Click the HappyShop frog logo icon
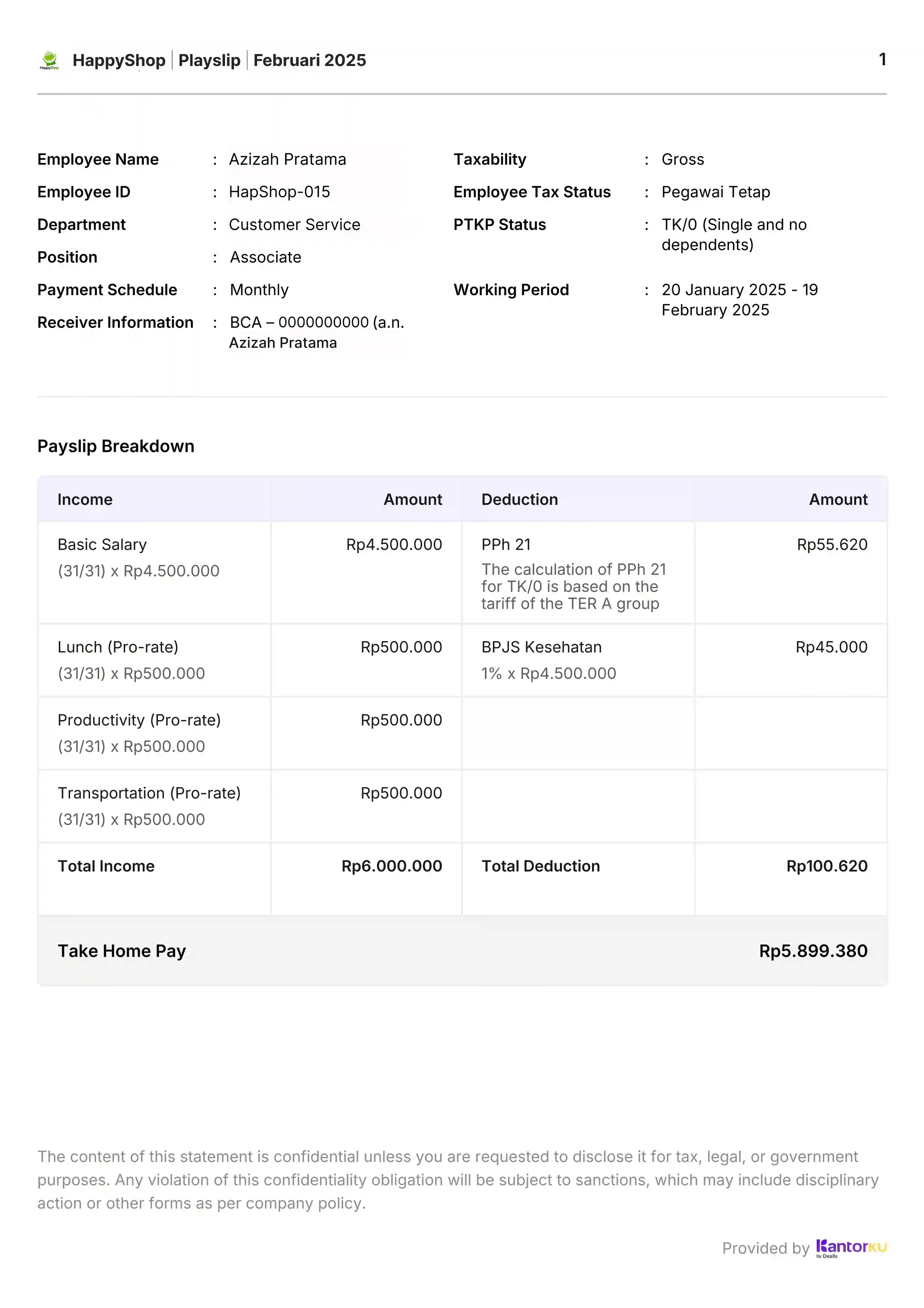This screenshot has height=1308, width=924. (50, 60)
